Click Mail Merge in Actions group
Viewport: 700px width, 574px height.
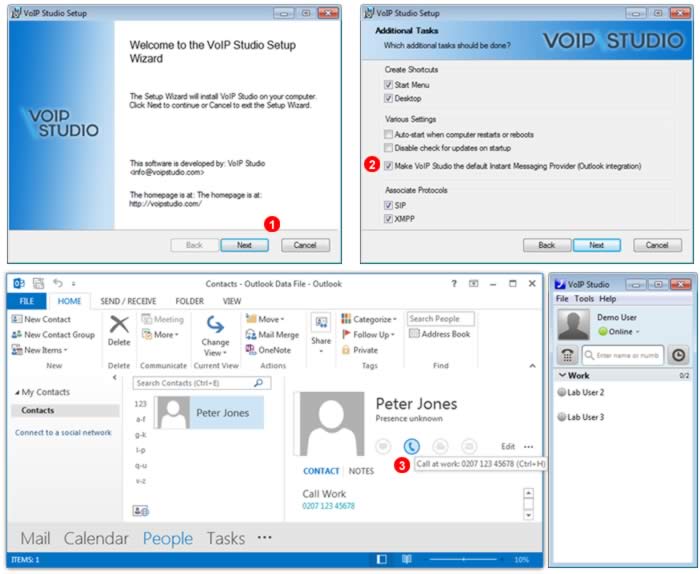pos(272,334)
